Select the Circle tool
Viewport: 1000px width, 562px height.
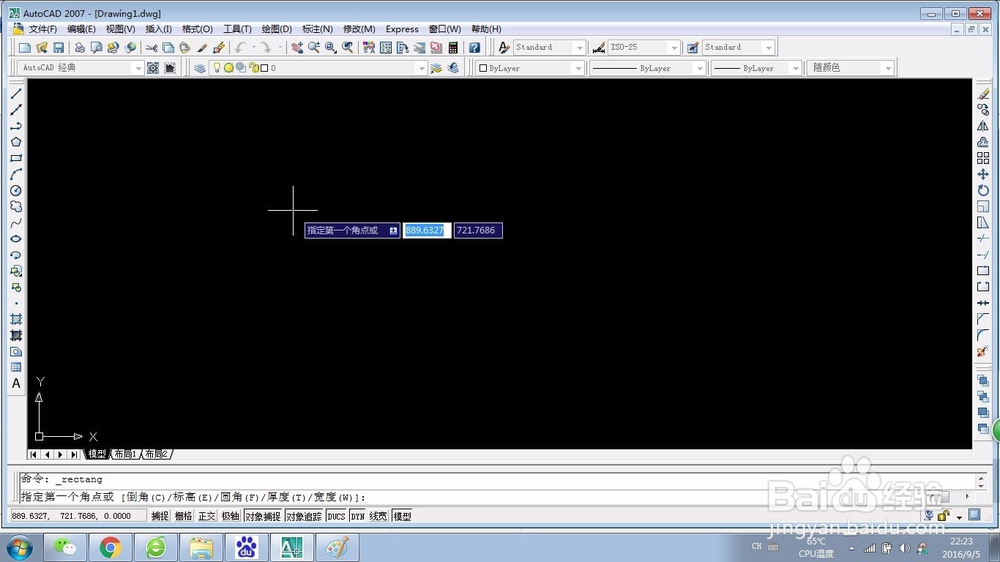pyautogui.click(x=16, y=190)
